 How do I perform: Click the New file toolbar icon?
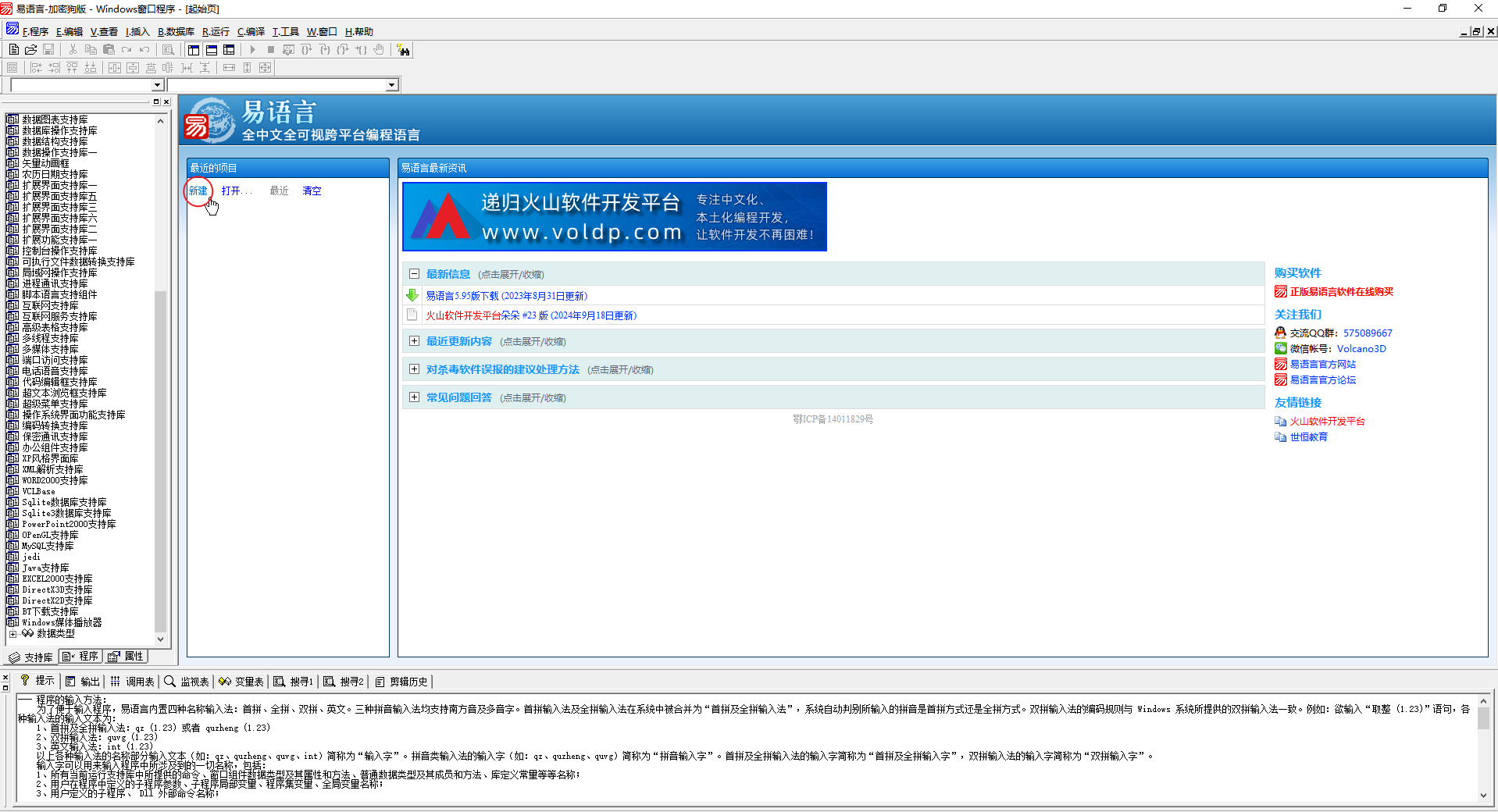[13, 49]
